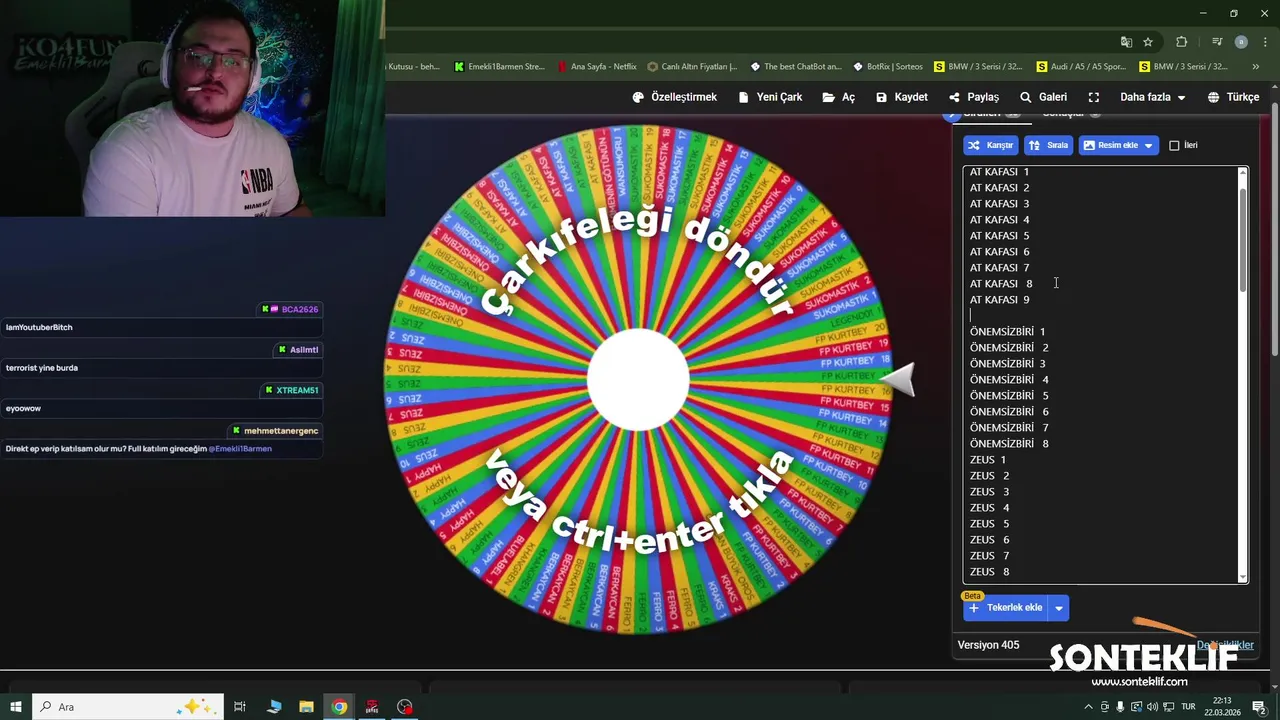Click the wheel center to spin
This screenshot has width=1280, height=720.
point(638,380)
